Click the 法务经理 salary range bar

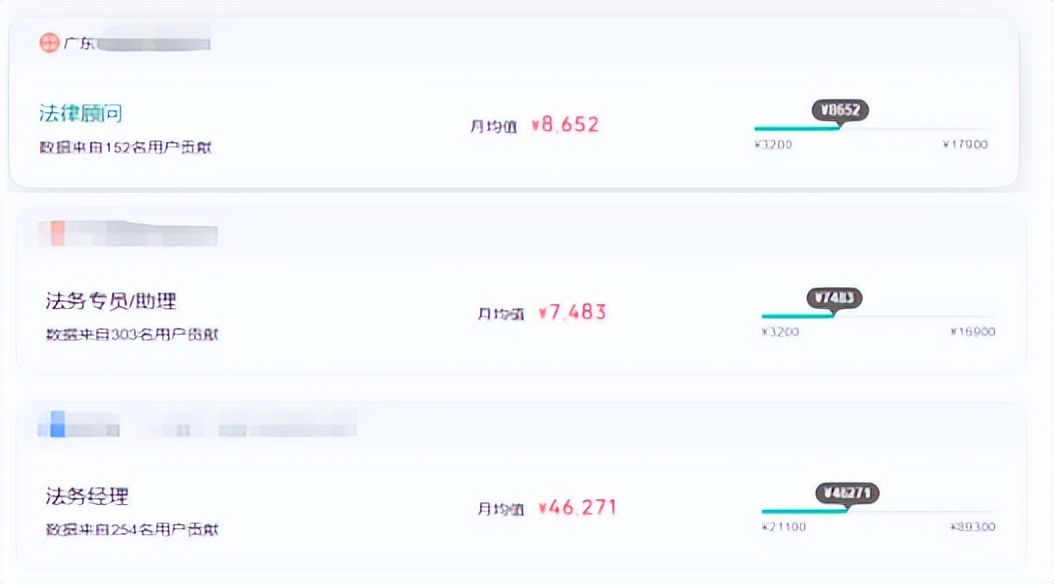[877, 512]
